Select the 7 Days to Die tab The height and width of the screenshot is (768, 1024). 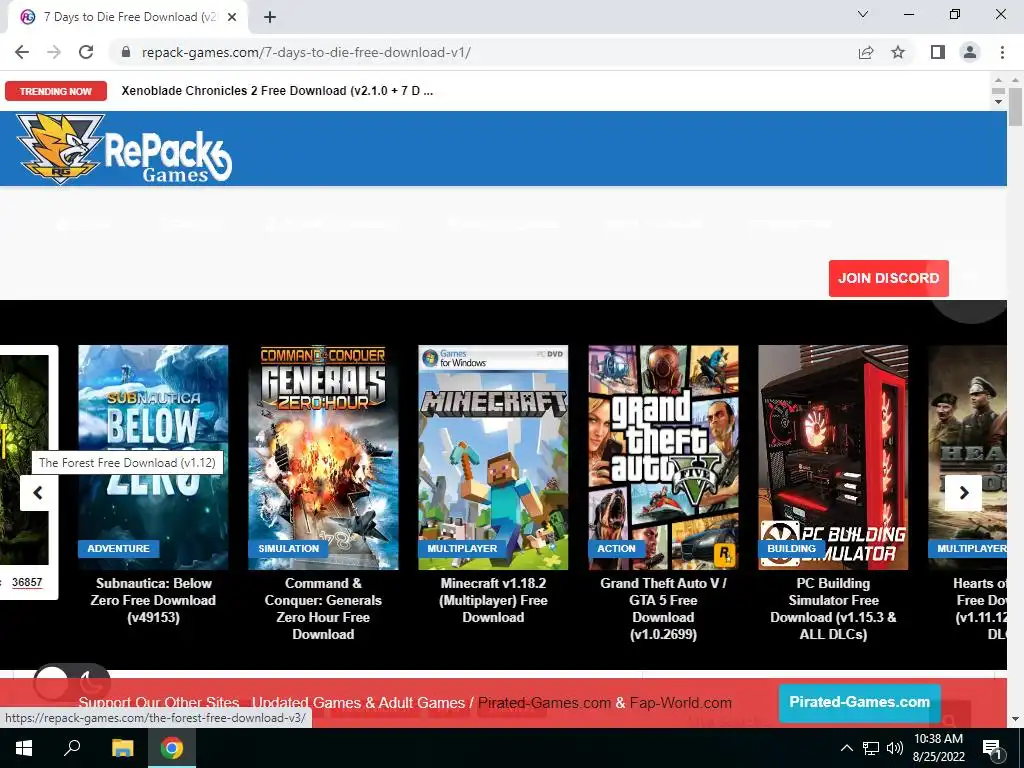[x=129, y=17]
